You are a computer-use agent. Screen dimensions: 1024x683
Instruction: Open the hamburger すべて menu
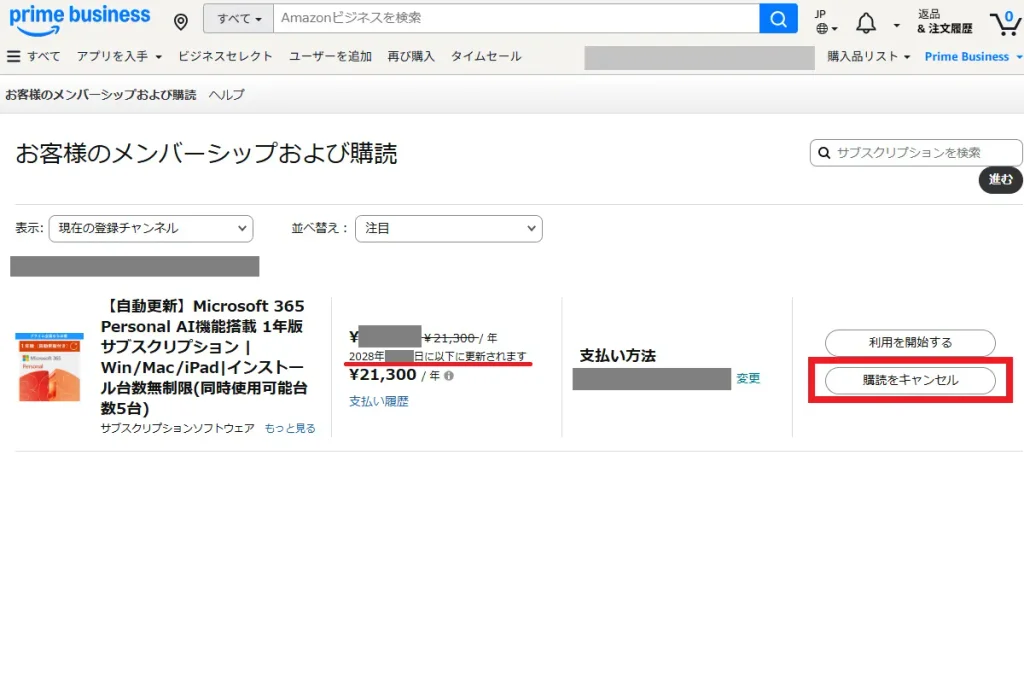tap(33, 56)
